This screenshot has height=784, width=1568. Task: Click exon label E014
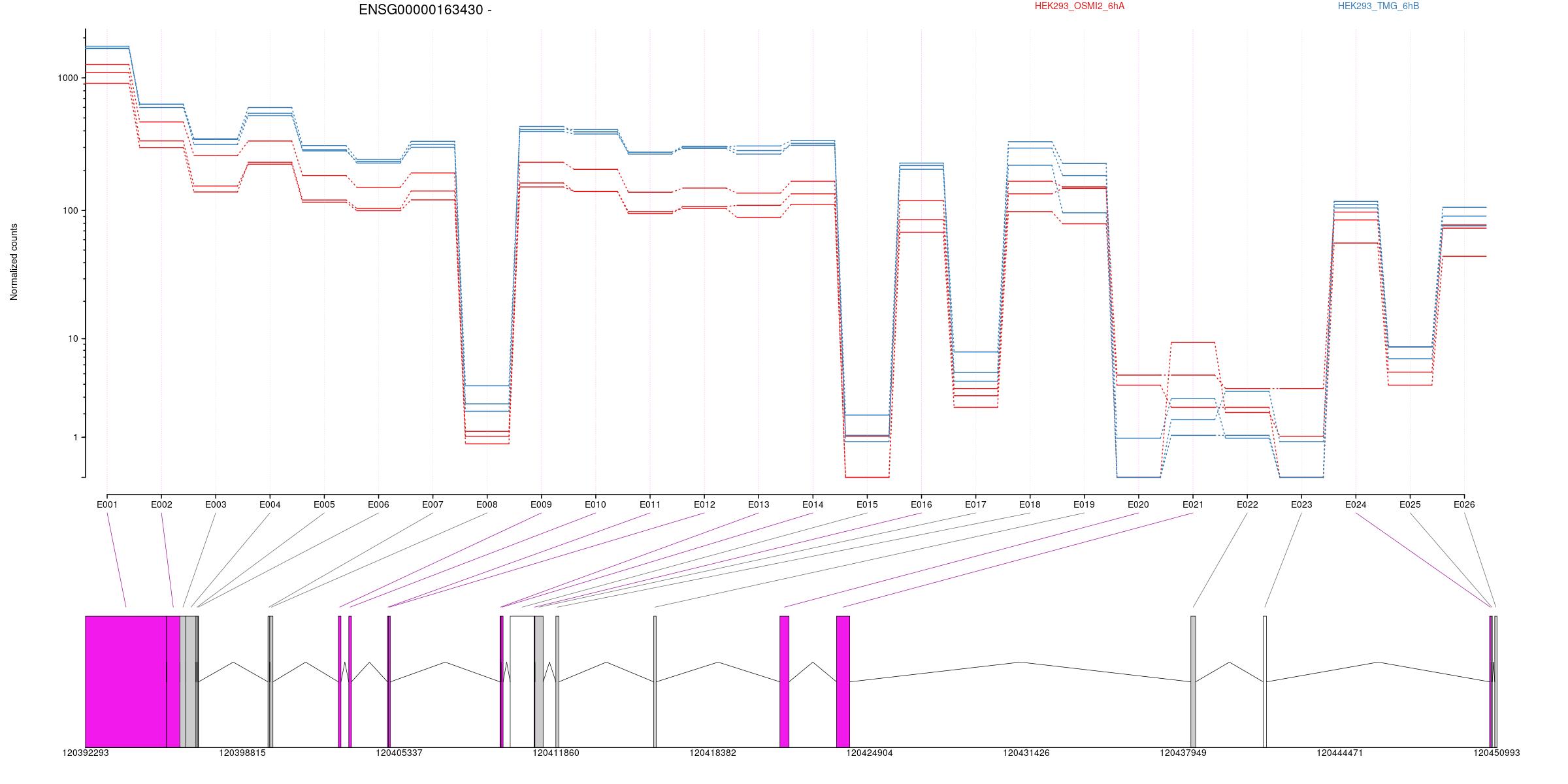click(813, 504)
